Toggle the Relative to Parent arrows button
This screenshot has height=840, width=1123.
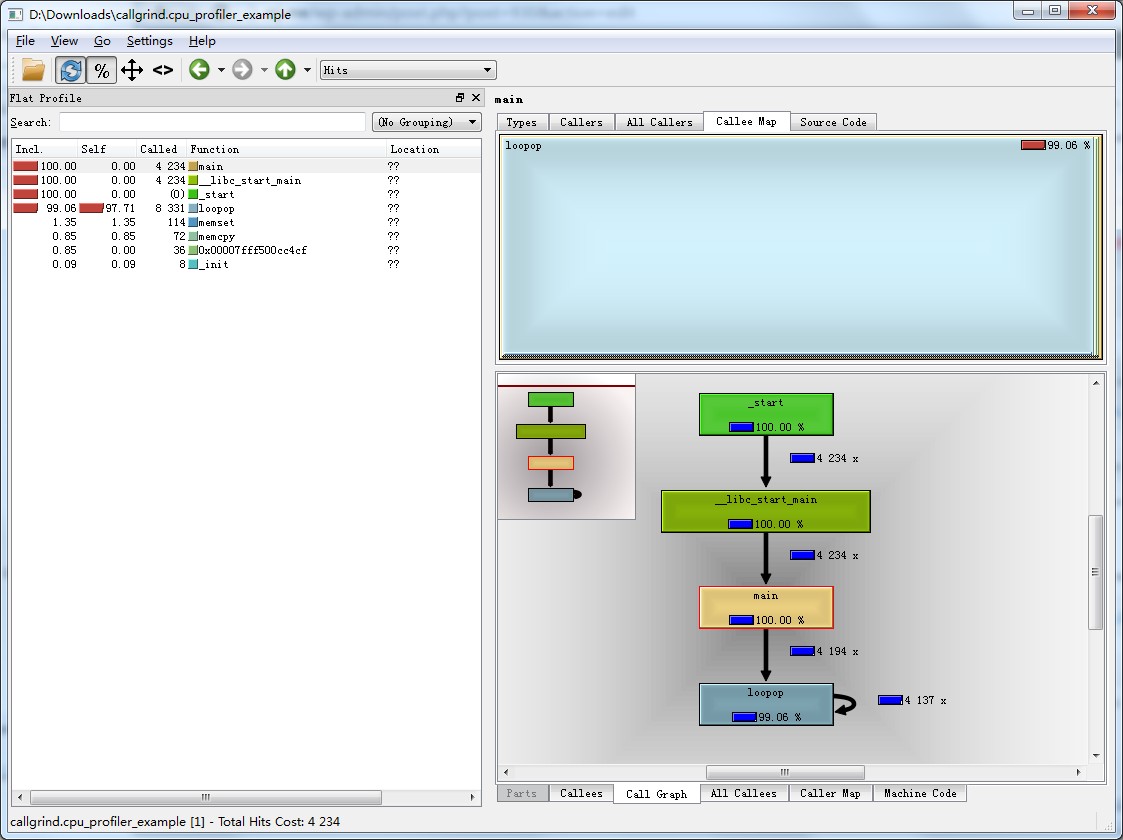[132, 70]
